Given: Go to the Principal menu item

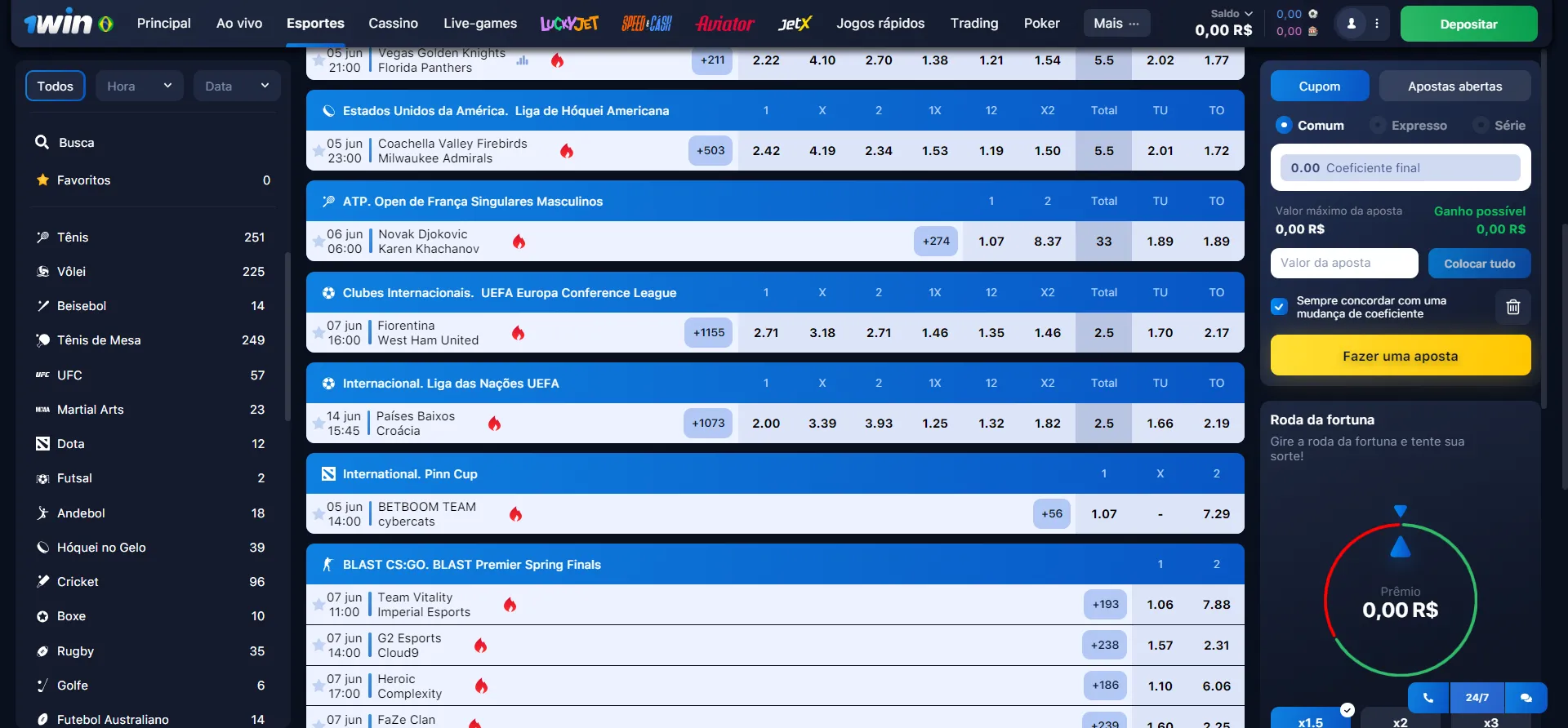Looking at the screenshot, I should click(163, 23).
